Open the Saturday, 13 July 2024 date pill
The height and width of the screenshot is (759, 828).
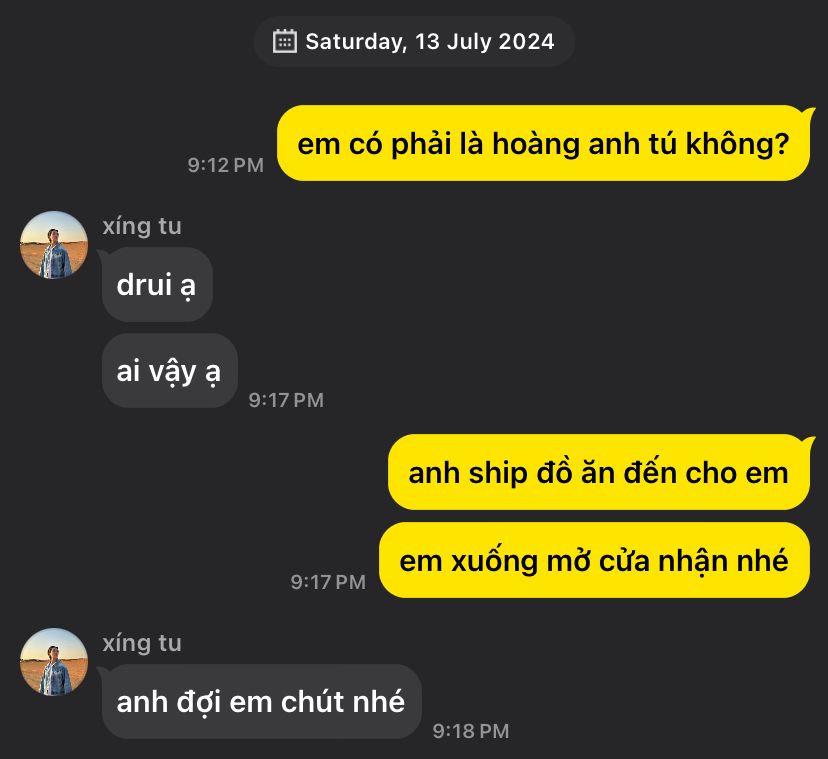[x=414, y=41]
